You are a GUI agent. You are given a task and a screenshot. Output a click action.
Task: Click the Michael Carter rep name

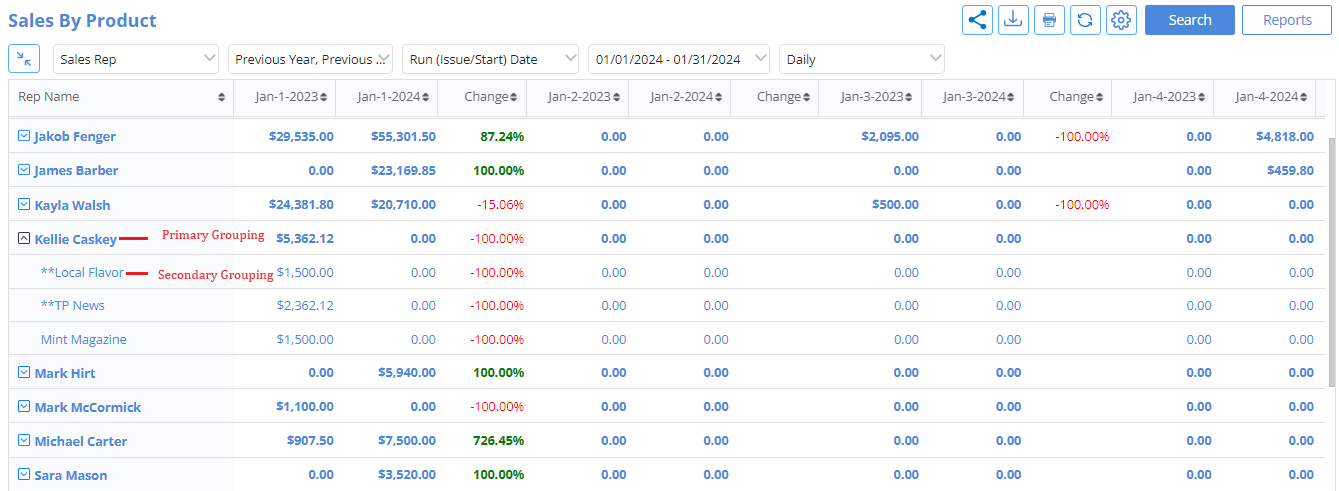click(81, 441)
